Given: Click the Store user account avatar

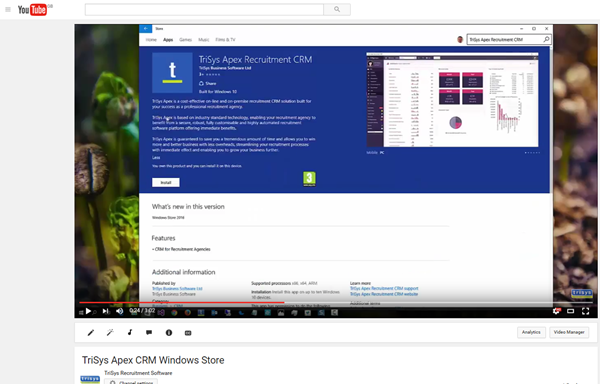Looking at the screenshot, I should [460, 39].
